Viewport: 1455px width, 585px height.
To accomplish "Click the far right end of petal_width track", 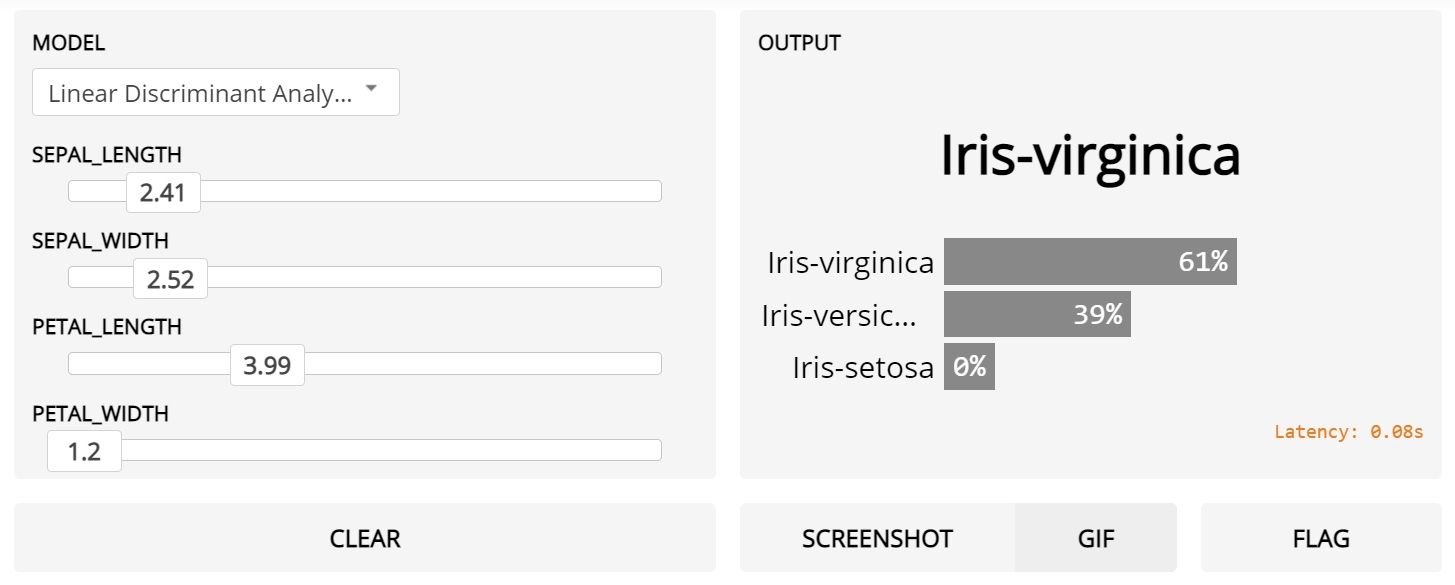I will pyautogui.click(x=655, y=450).
